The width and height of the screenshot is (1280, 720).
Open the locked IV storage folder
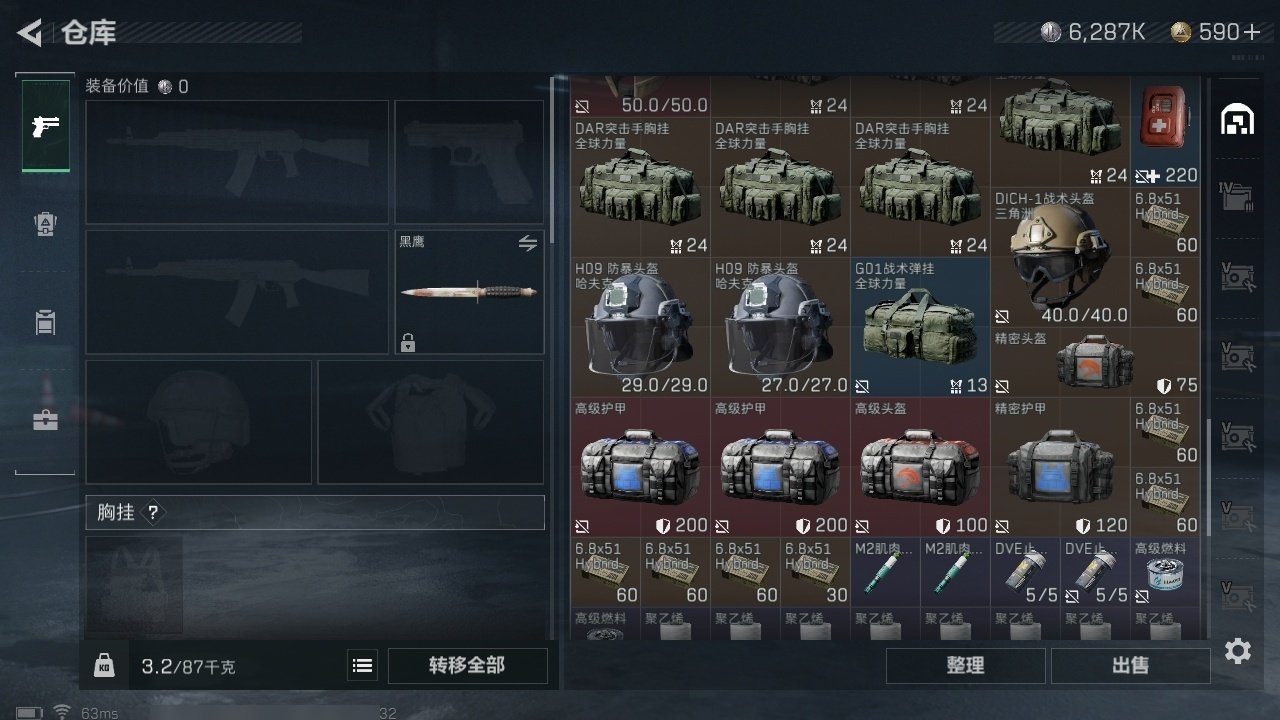coord(1237,195)
